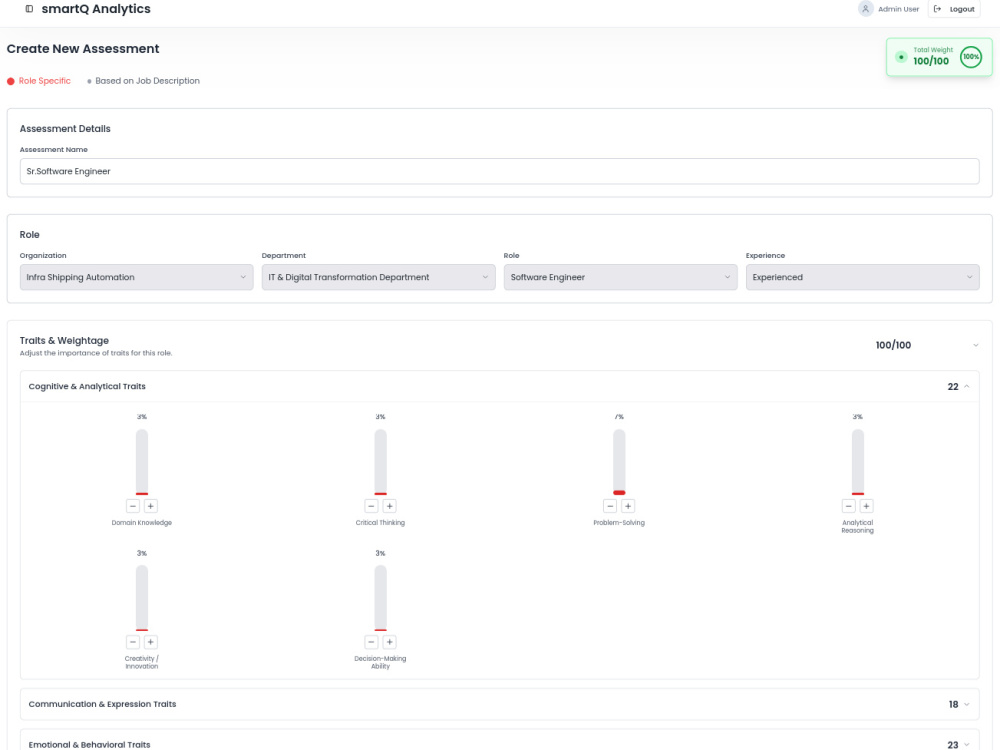The width and height of the screenshot is (1000, 750).
Task: Click the Domain Knowledge vertical slider
Action: 142,462
